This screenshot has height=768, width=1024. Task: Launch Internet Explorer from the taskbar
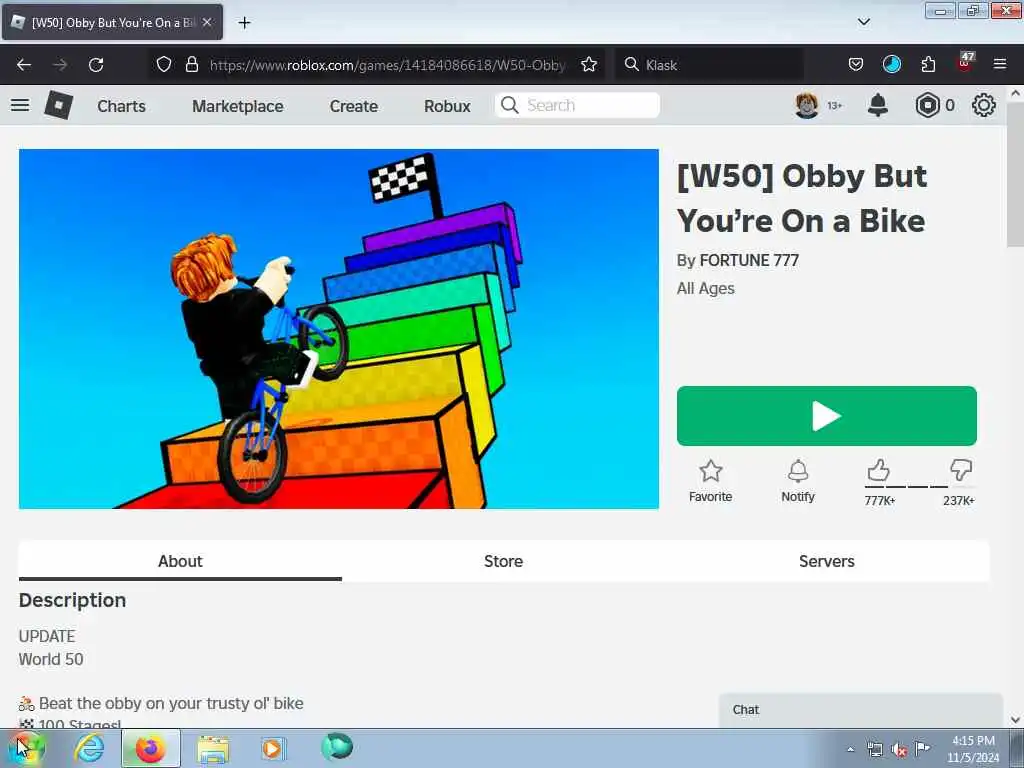click(89, 748)
